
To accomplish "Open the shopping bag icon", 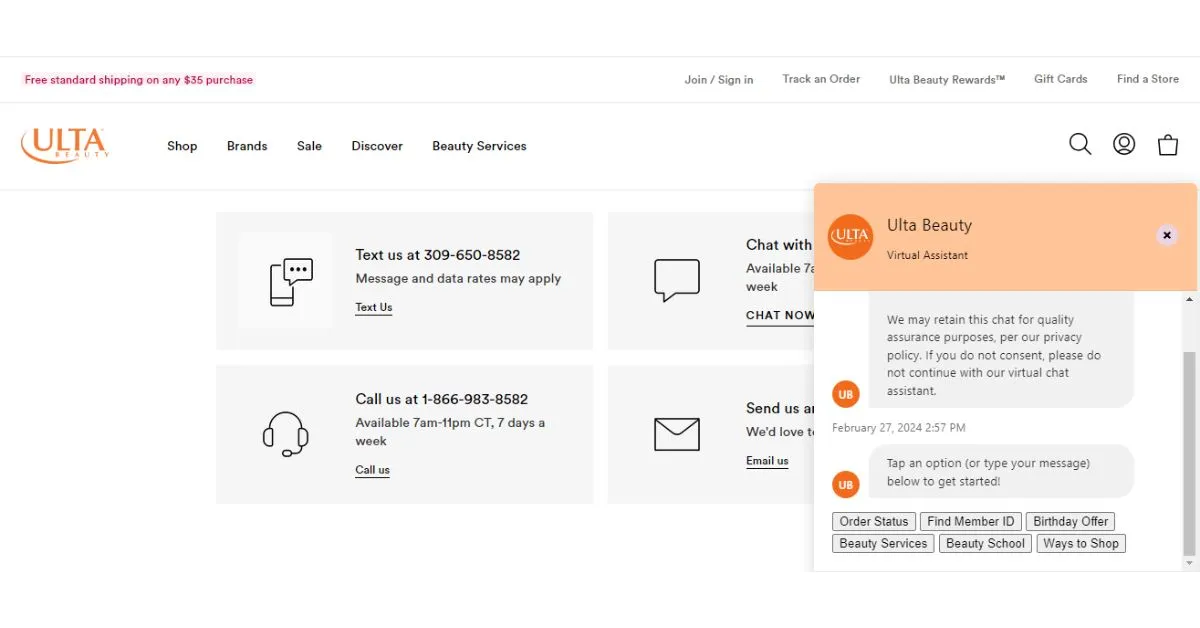I will point(1168,144).
